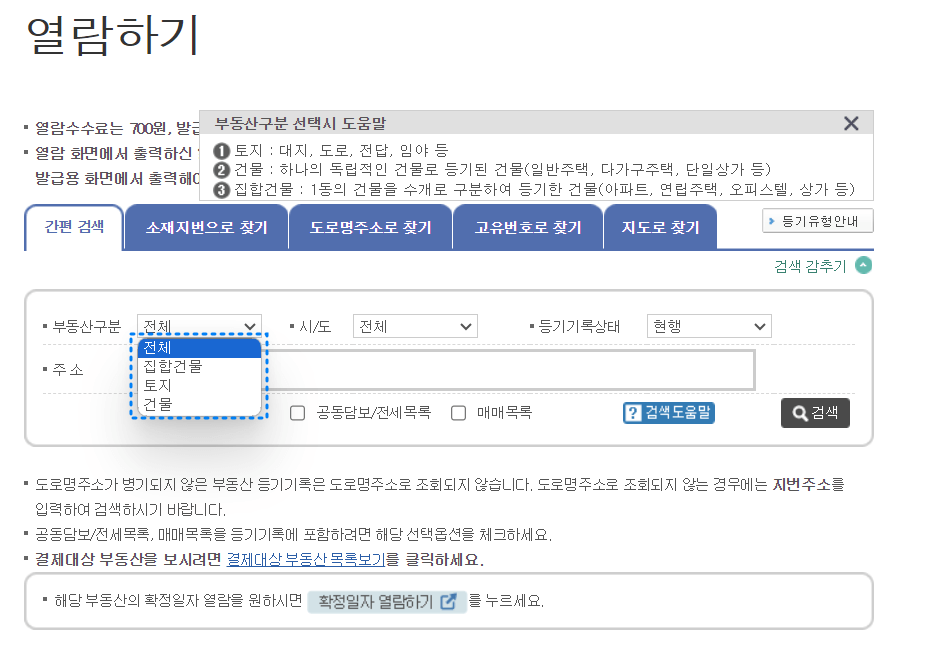Open the 등기유형안내 panel
Image resolution: width=937 pixels, height=657 pixels.
(819, 222)
